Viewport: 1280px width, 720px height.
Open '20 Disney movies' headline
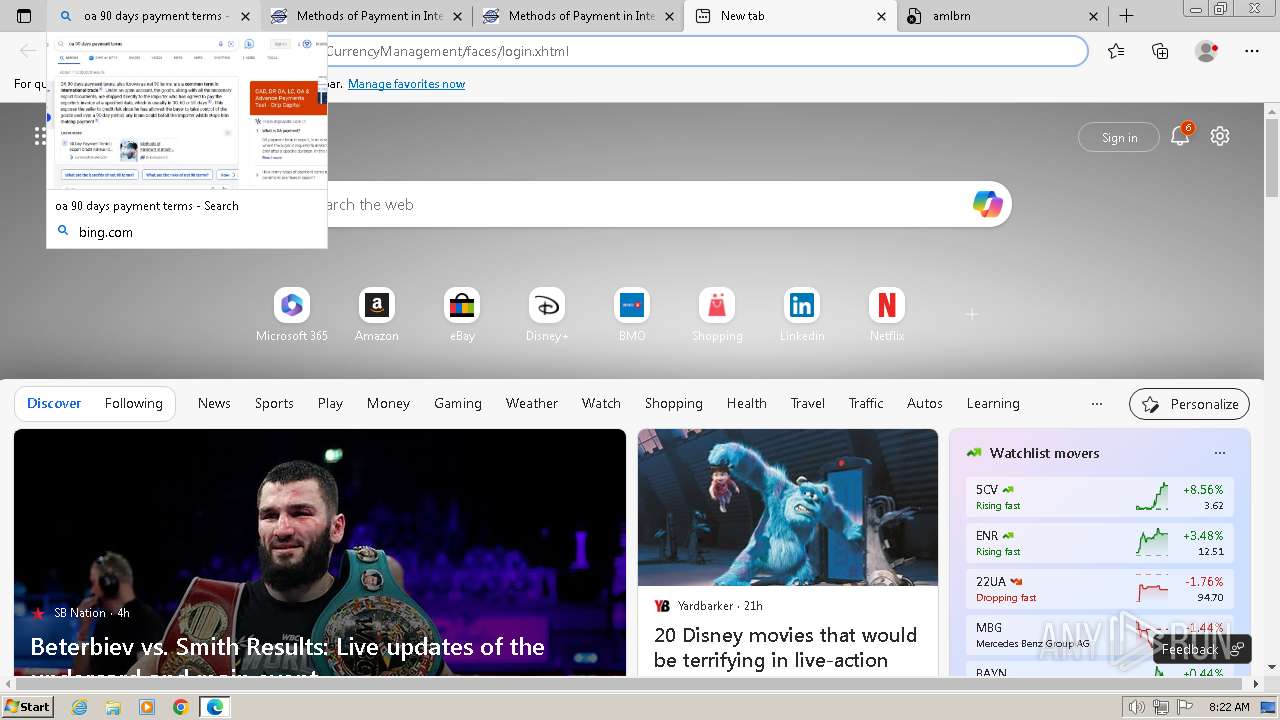[x=785, y=647]
